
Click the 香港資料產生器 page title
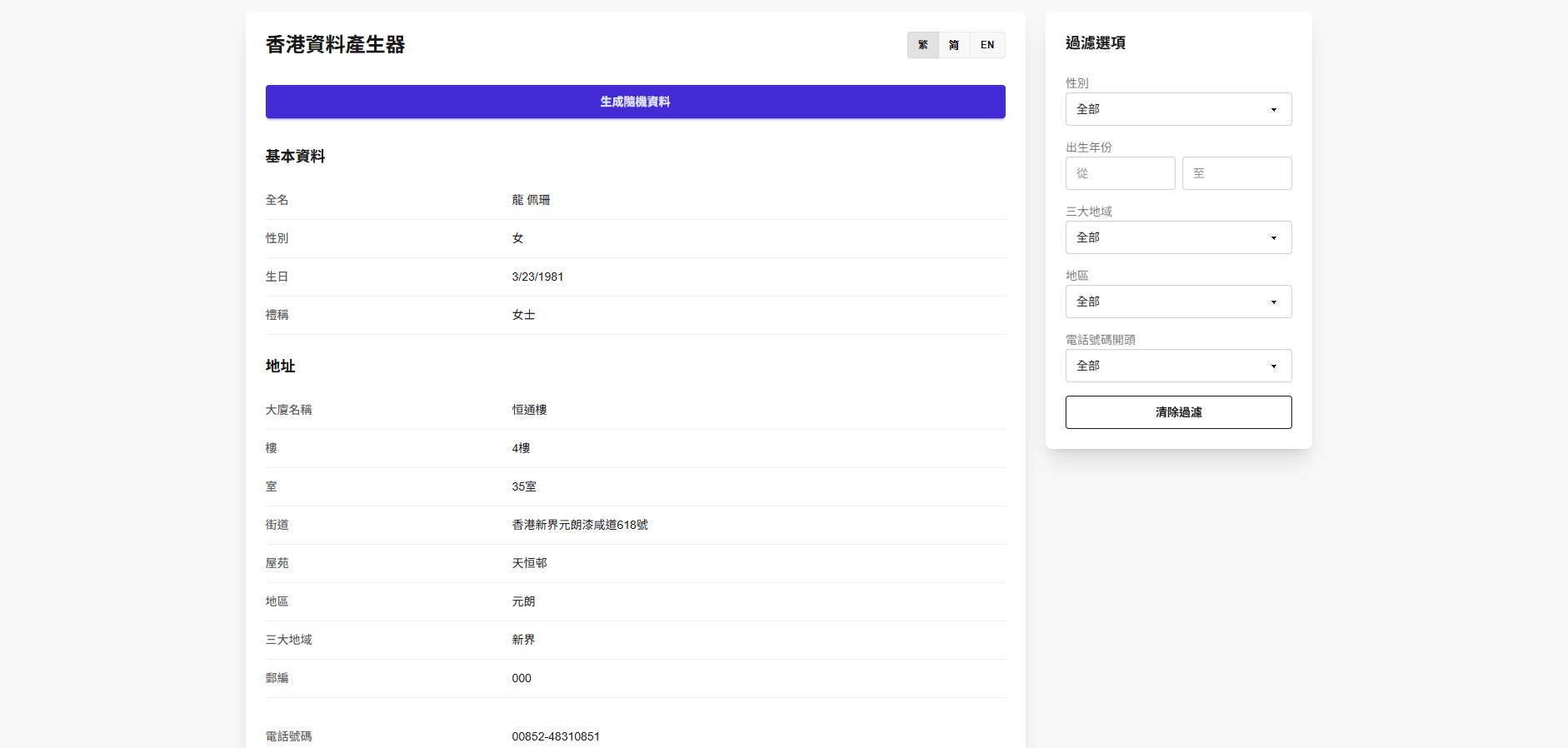coord(335,45)
